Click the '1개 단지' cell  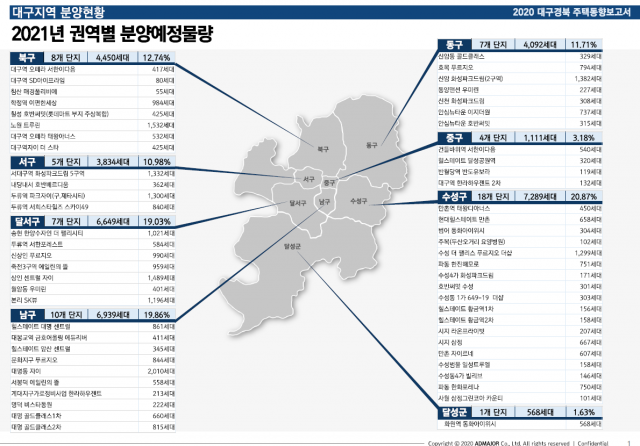click(x=493, y=412)
